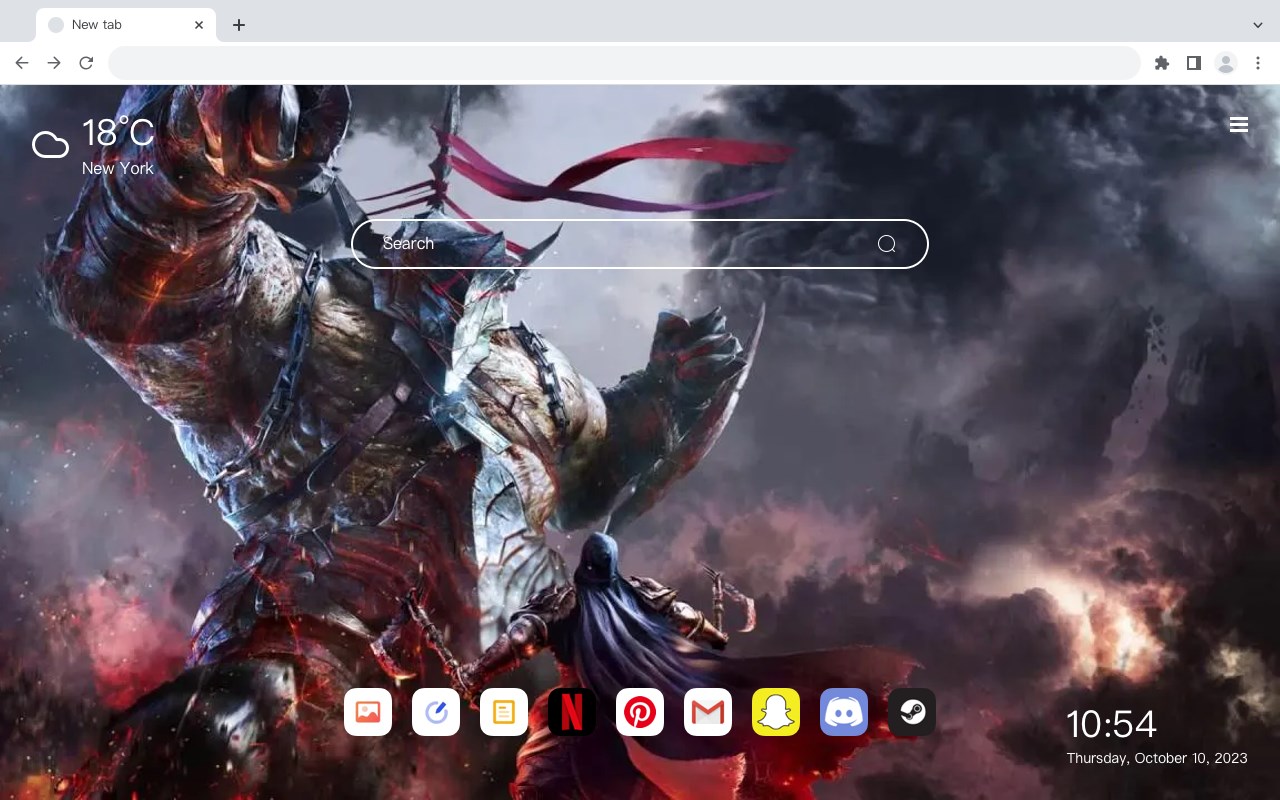The height and width of the screenshot is (800, 1280).
Task: Open the Chrome three-dot menu
Action: tap(1258, 63)
